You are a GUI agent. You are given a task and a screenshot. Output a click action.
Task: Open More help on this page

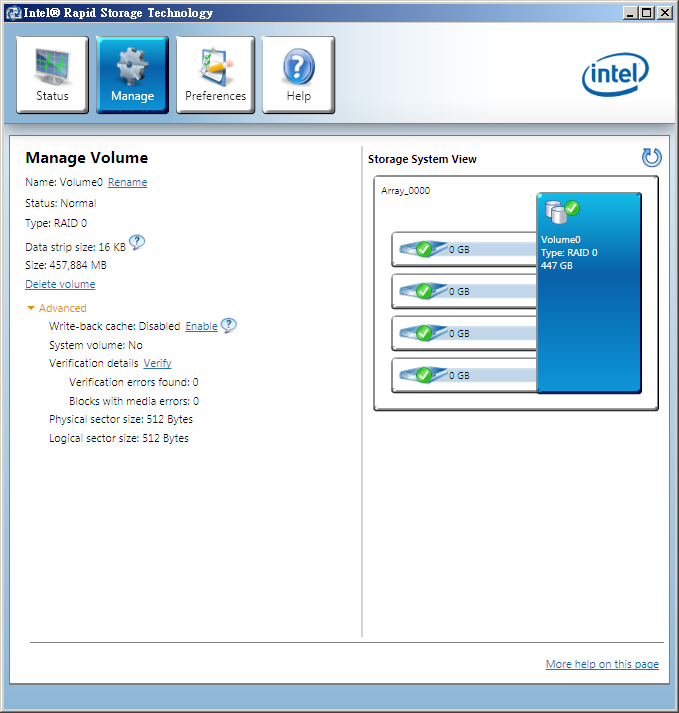602,664
